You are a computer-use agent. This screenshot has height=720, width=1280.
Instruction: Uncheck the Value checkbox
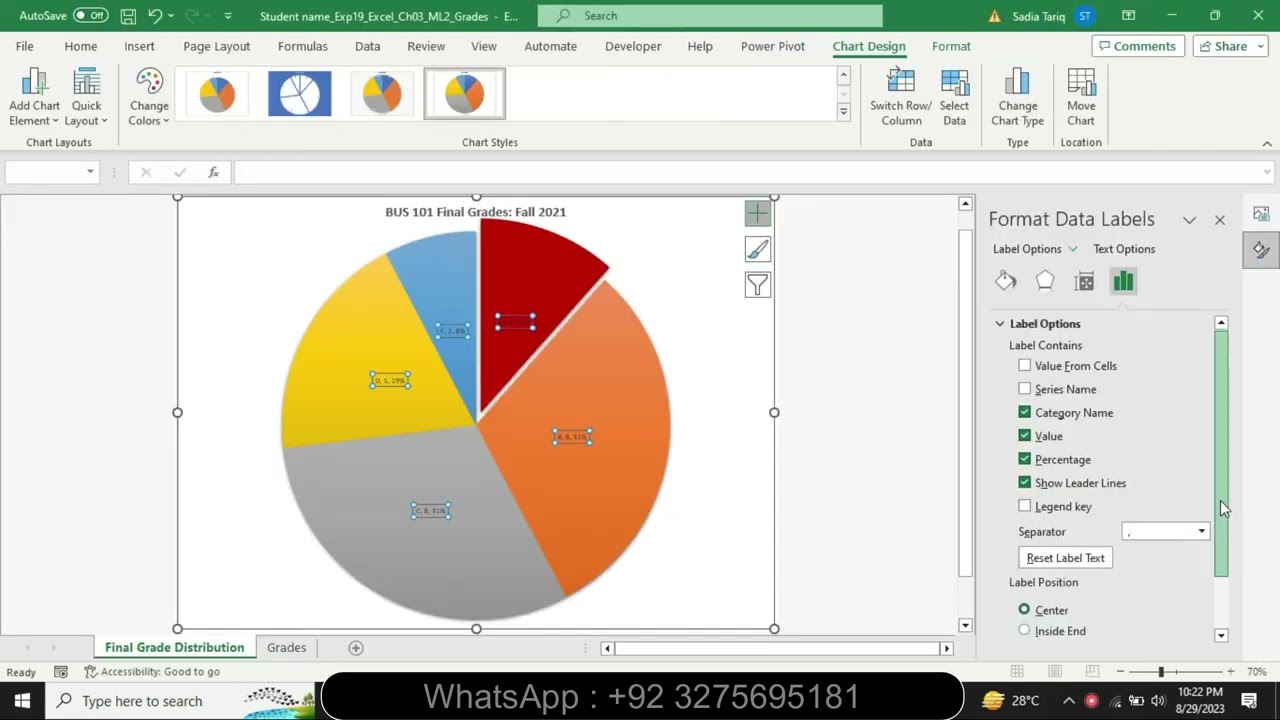1024,436
